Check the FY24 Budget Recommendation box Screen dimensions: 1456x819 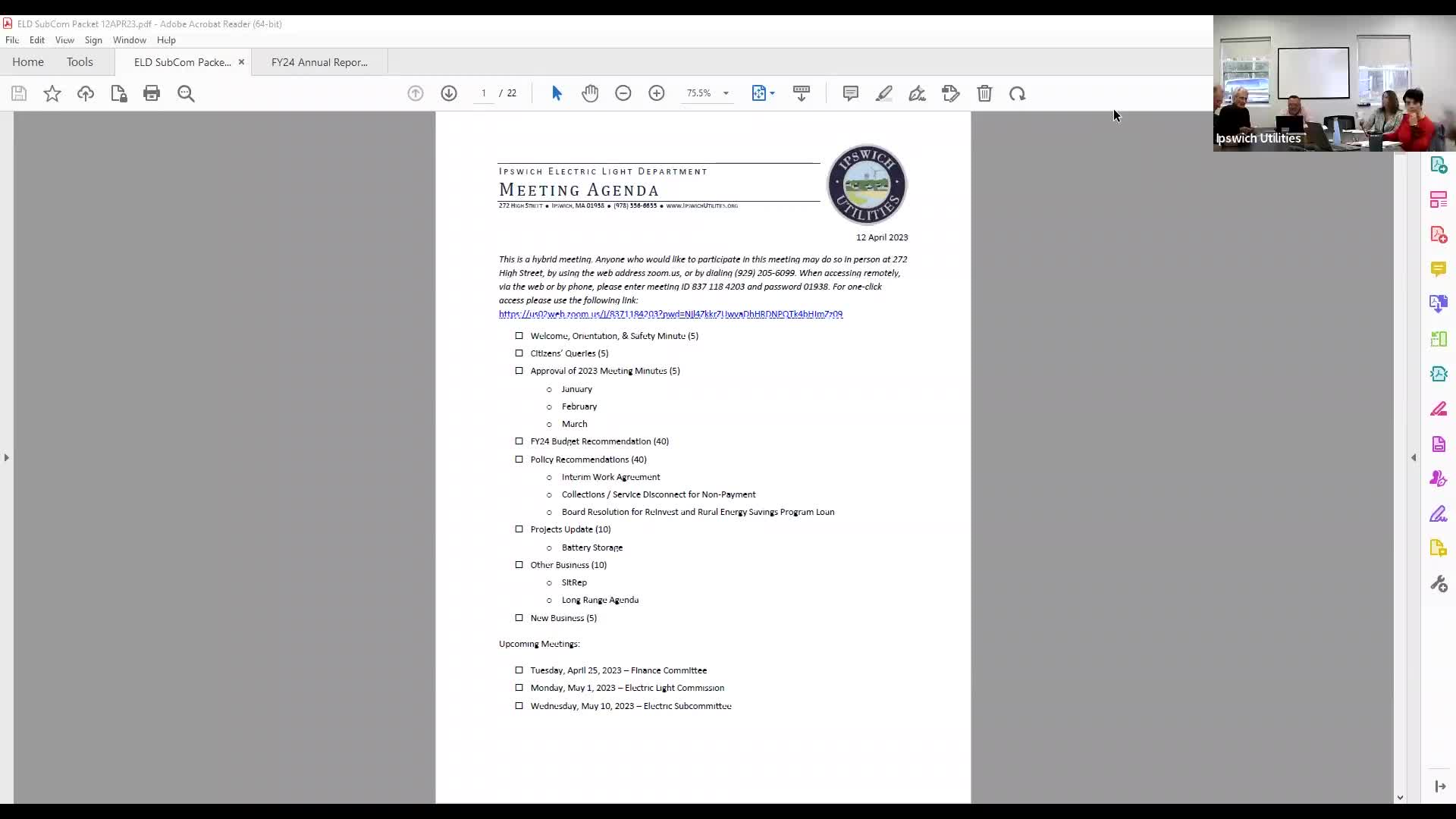(519, 441)
